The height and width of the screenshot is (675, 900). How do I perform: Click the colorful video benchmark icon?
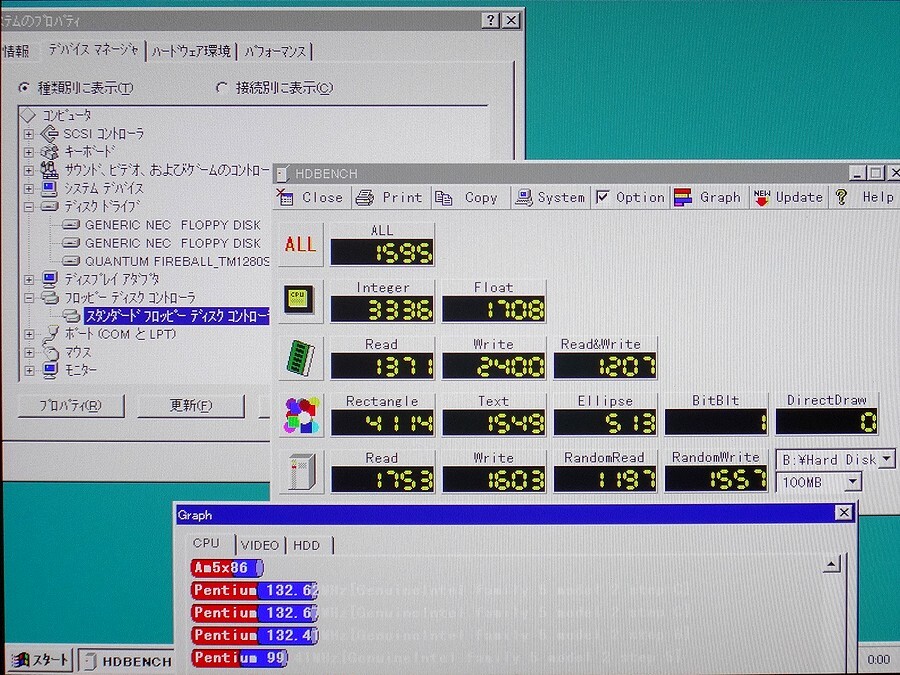(x=301, y=415)
